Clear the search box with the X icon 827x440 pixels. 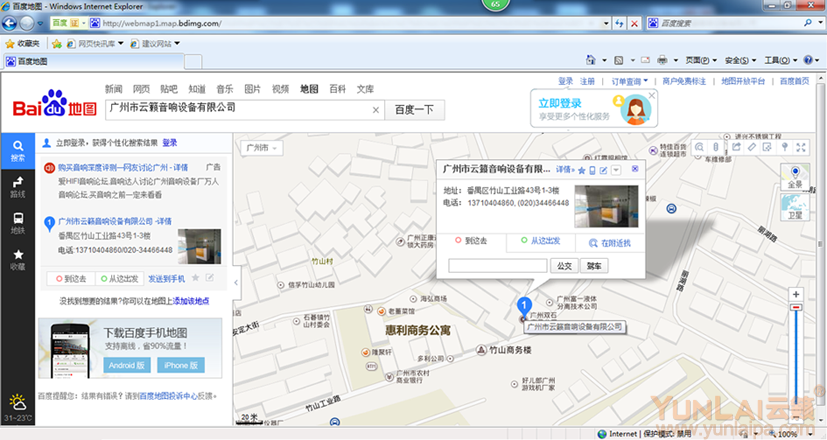point(376,110)
